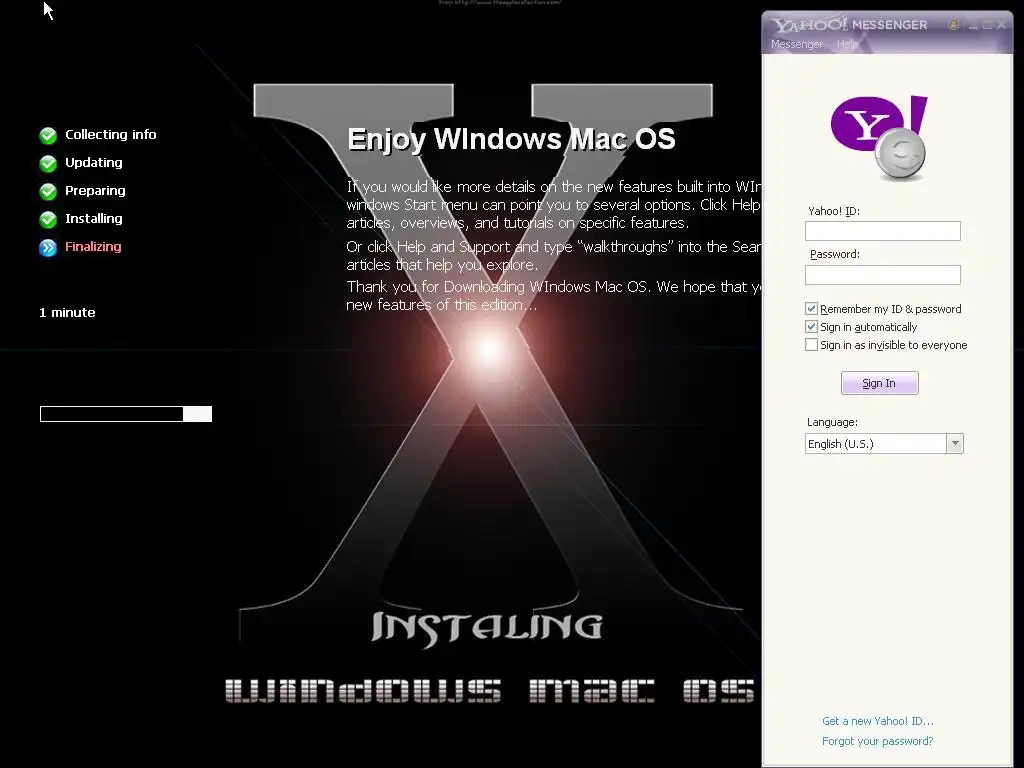Screen dimensions: 1024x768
Task: Click the "Preparing" step label
Action: [x=95, y=191]
